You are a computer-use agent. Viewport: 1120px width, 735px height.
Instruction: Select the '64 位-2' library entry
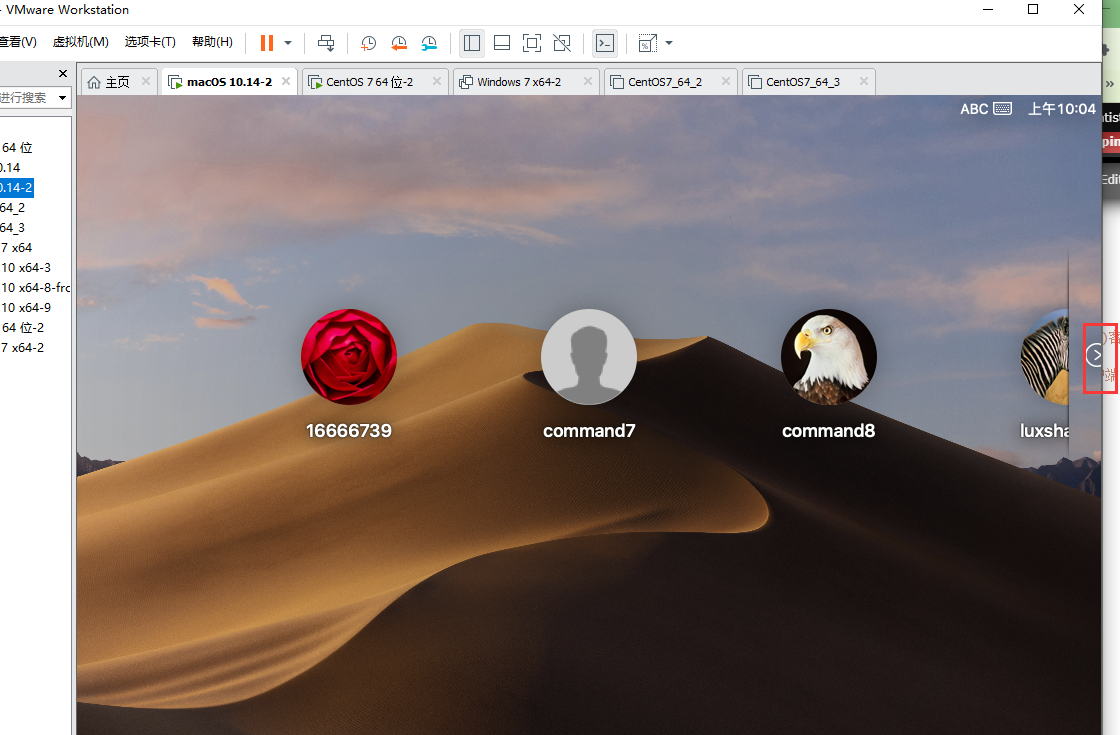pos(23,328)
